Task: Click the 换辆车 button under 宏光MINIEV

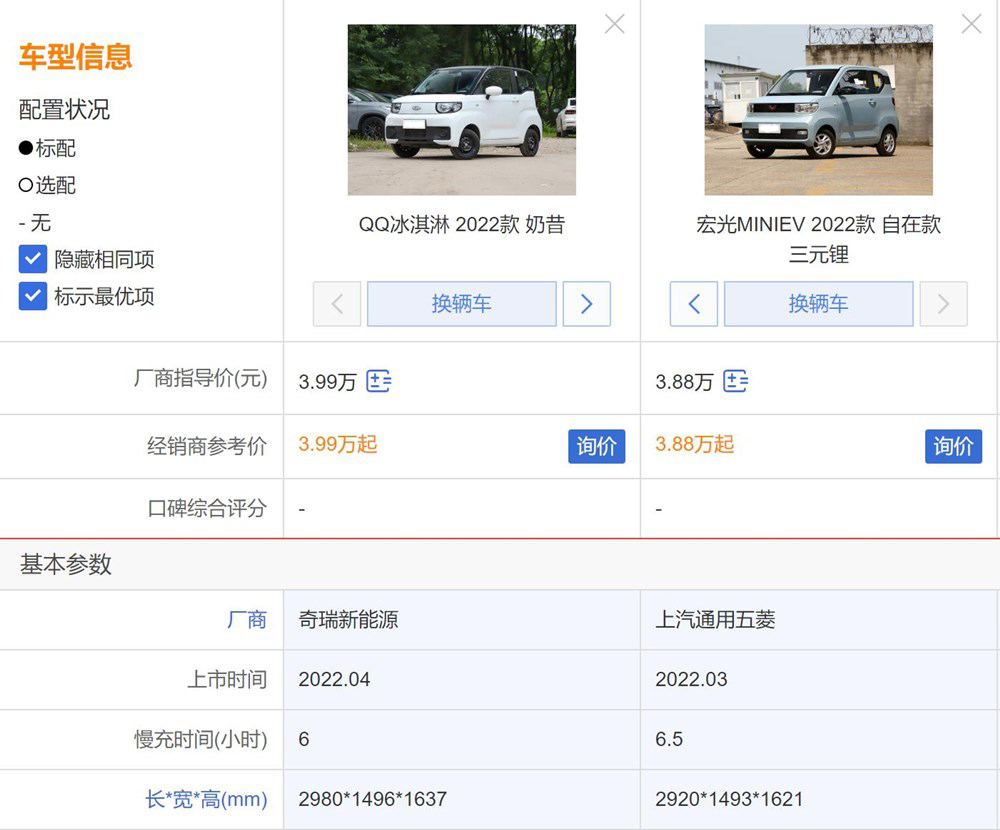Action: pyautogui.click(x=818, y=304)
